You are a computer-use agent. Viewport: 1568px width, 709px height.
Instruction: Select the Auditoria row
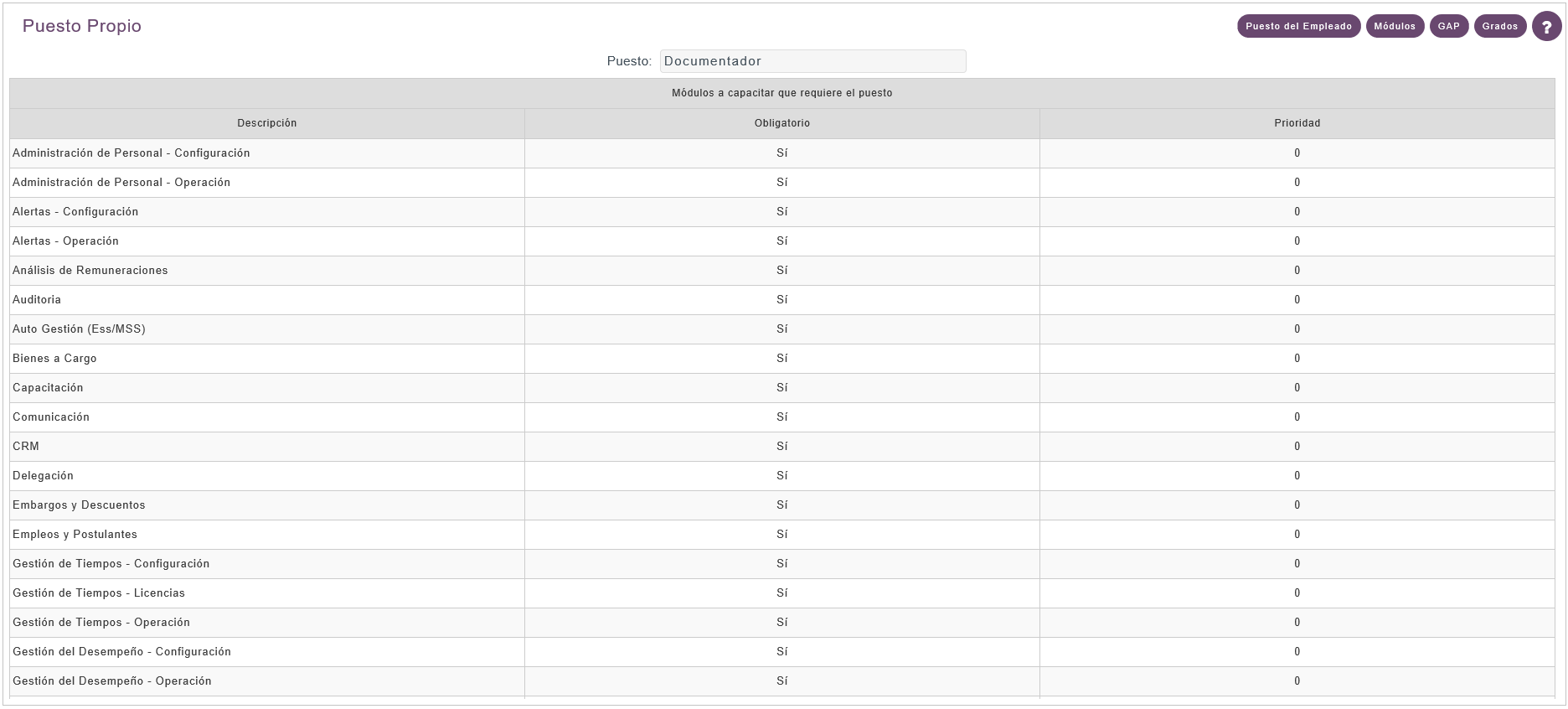(782, 300)
